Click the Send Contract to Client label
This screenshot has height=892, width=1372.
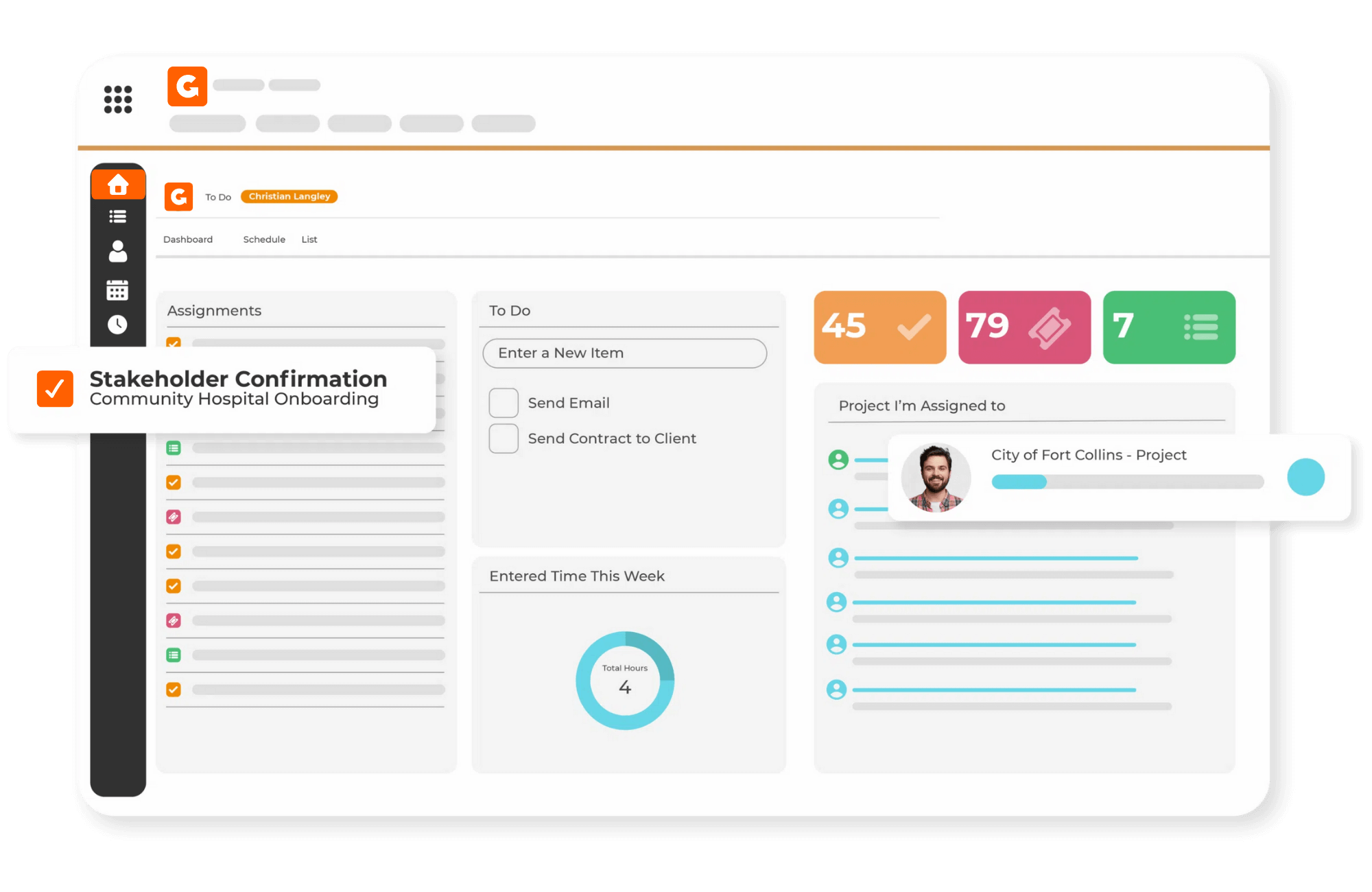click(x=612, y=438)
